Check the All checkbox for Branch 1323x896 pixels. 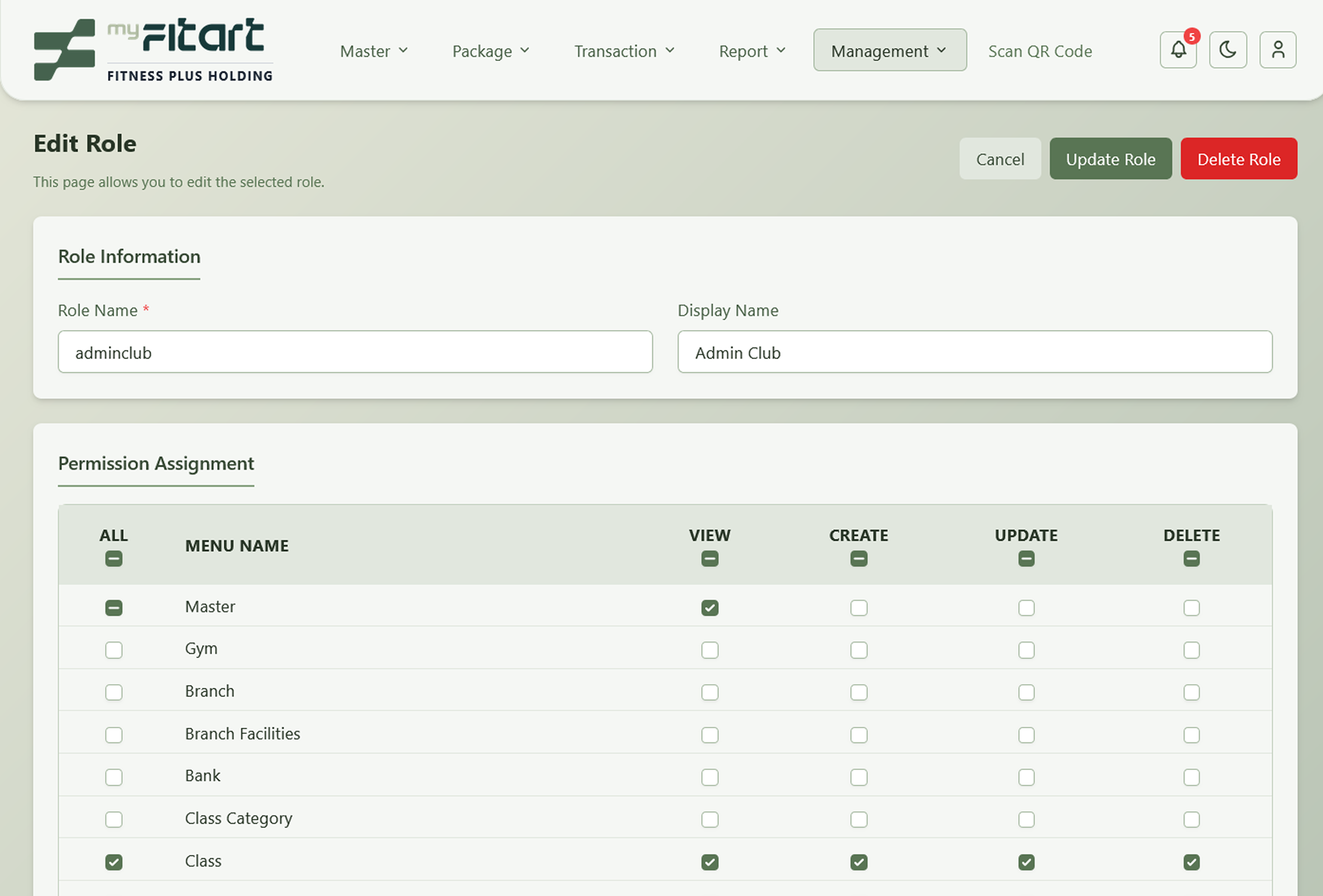[x=113, y=692]
